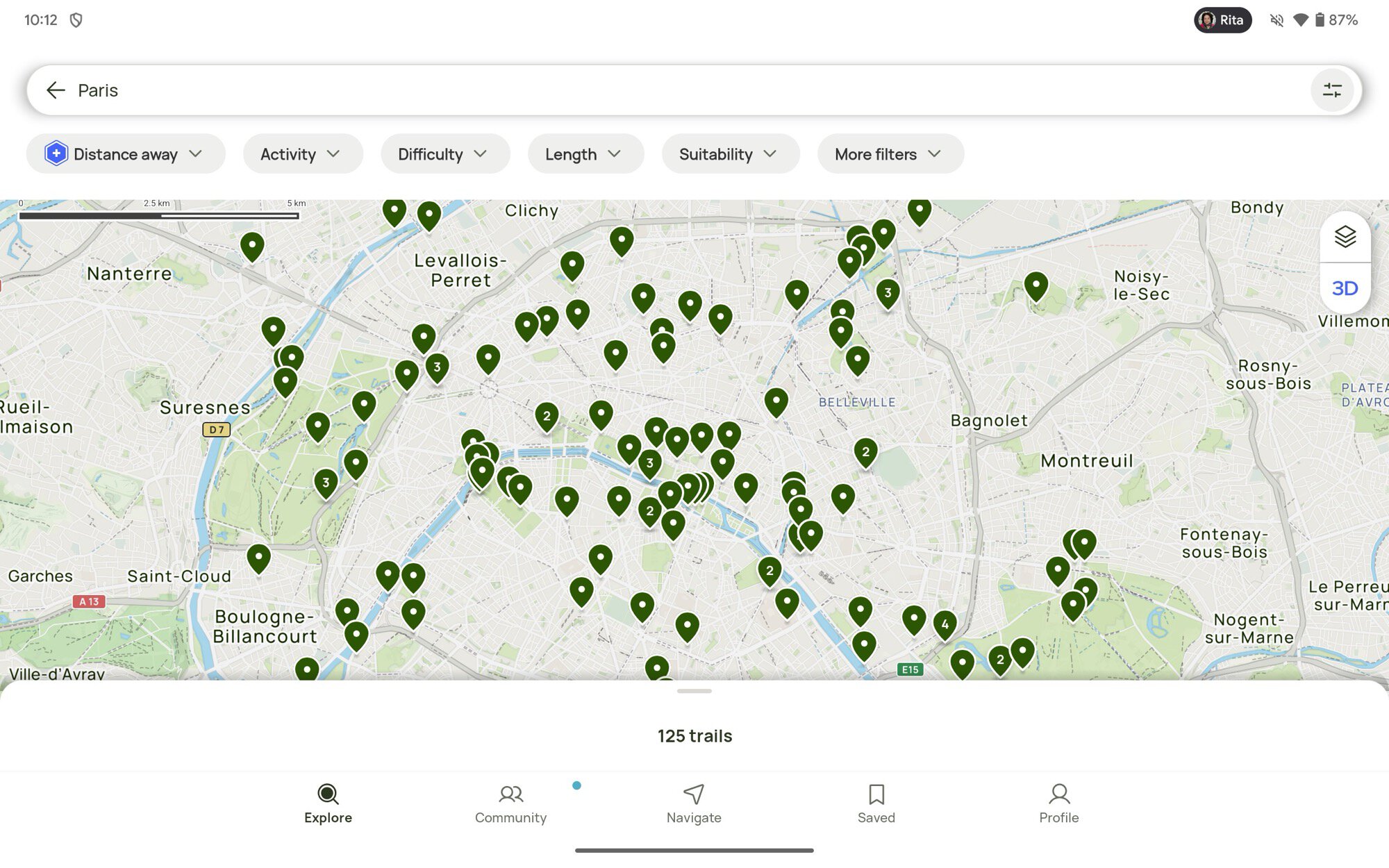Image resolution: width=1389 pixels, height=868 pixels.
Task: Click the back arrow in search bar
Action: coord(56,90)
